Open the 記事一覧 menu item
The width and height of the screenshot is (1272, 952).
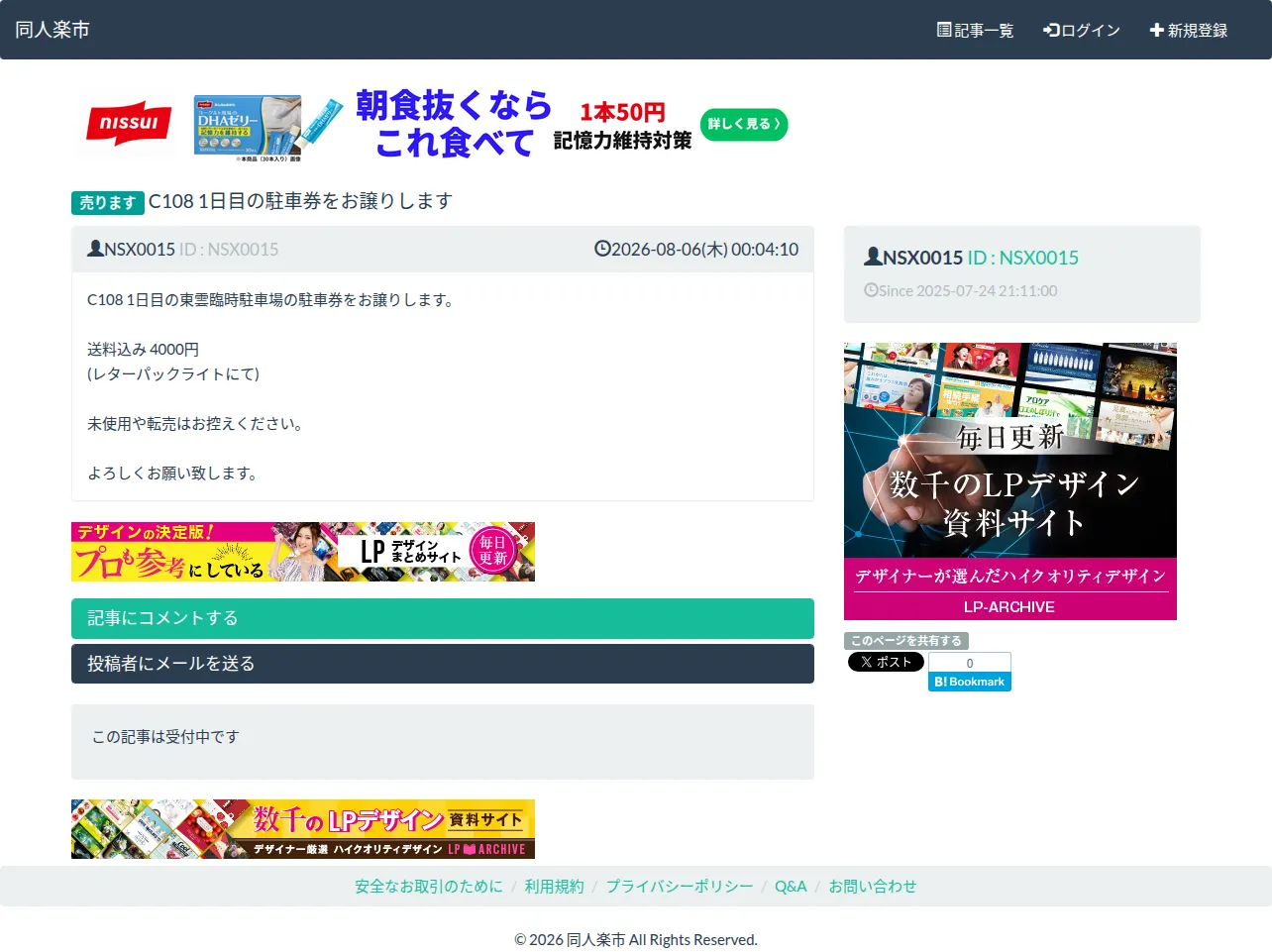(x=976, y=30)
